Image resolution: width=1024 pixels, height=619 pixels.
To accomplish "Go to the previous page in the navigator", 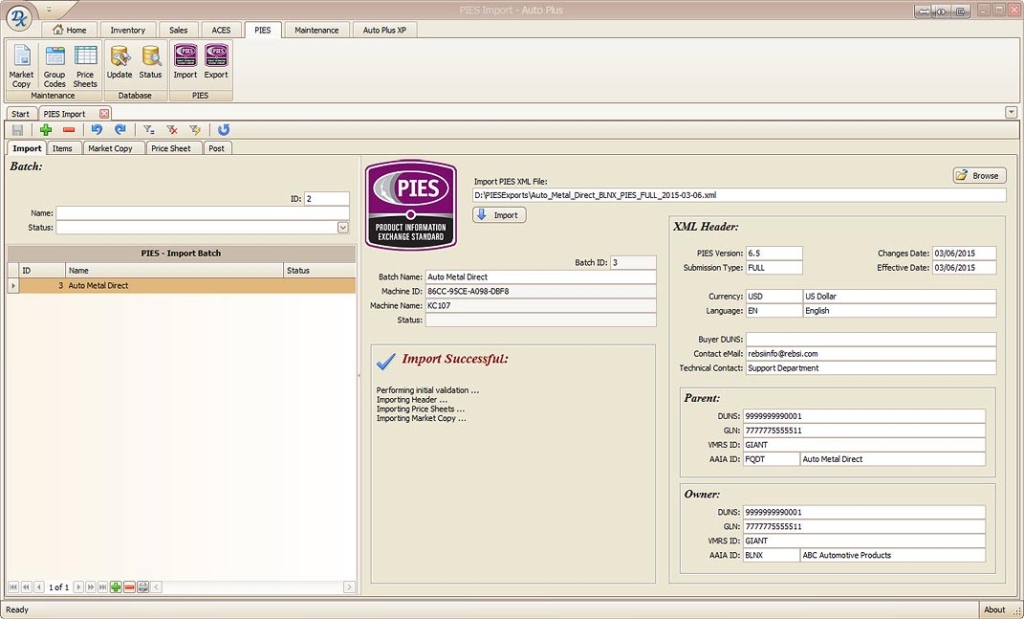I will [26, 587].
